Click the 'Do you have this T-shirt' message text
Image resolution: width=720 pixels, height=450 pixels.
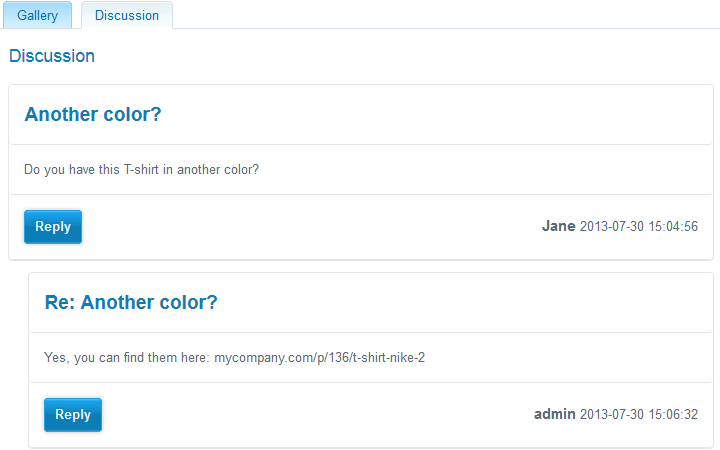point(141,169)
